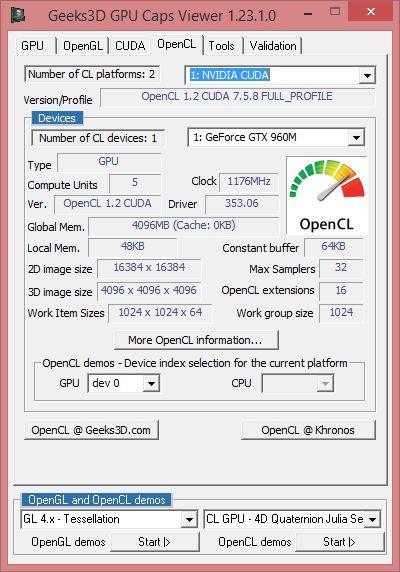Click the Global Mem. value 4096MB
Viewport: 400px width, 572px height.
183,226
